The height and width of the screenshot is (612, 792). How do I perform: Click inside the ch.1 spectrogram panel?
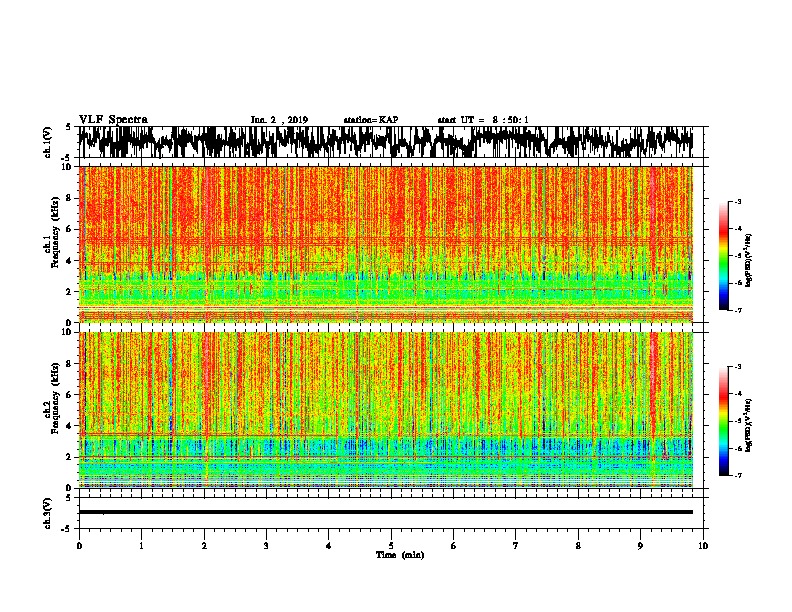(386, 244)
